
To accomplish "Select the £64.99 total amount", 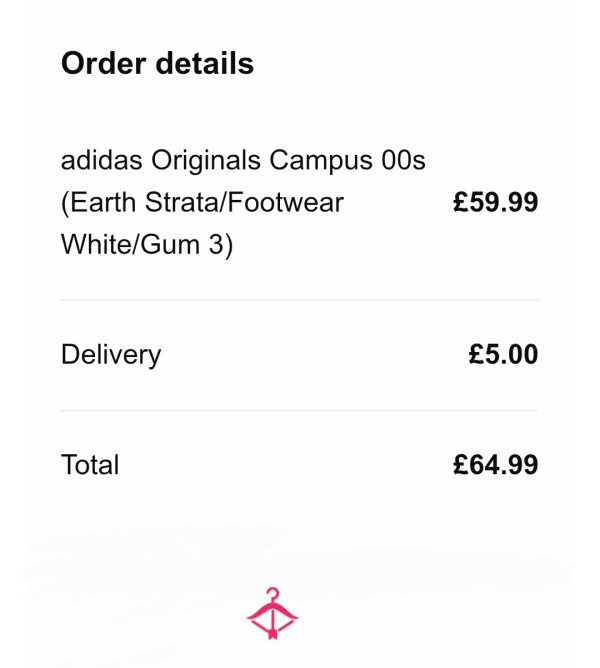I will 495,464.
